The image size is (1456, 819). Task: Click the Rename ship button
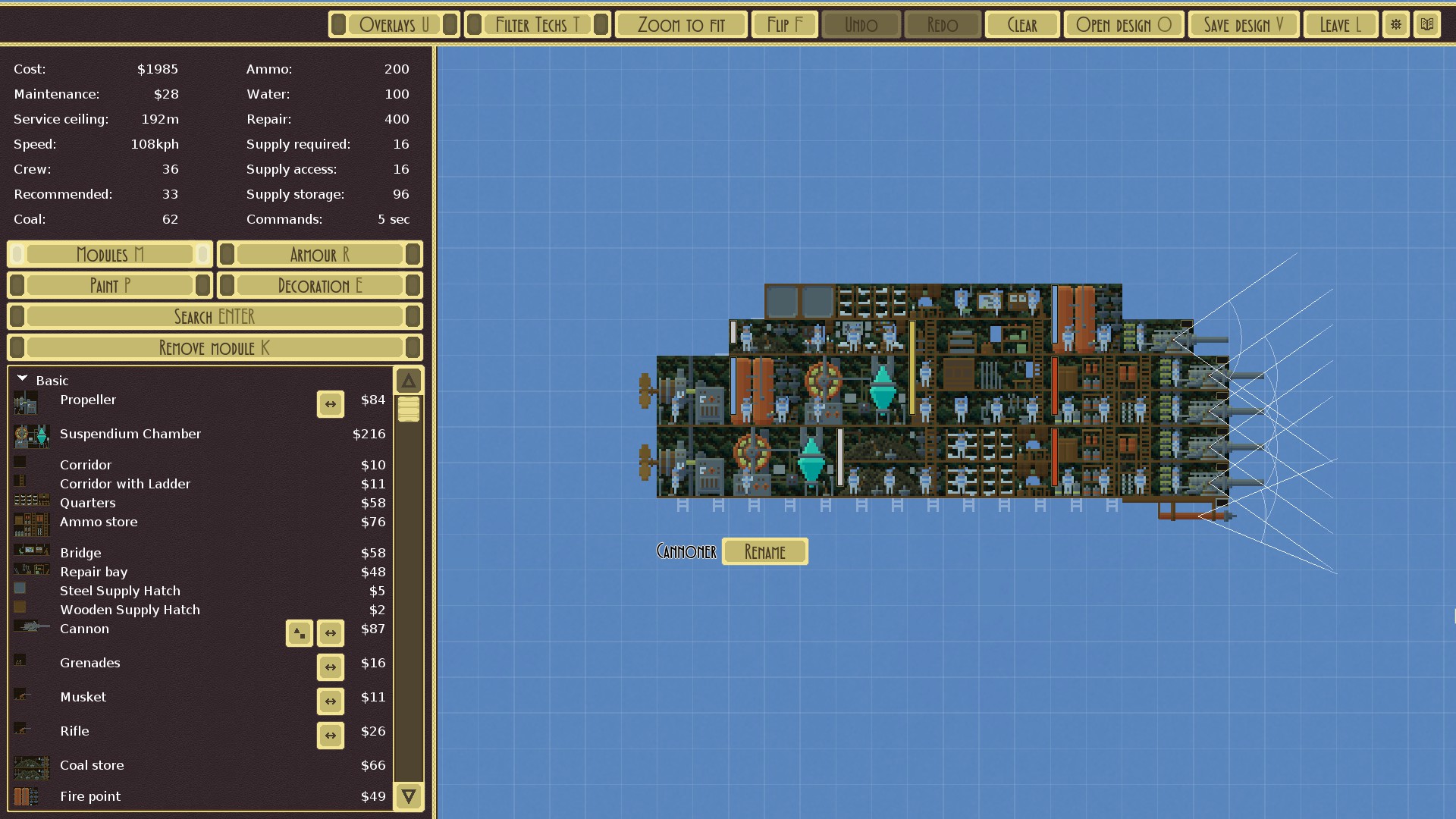coord(764,552)
